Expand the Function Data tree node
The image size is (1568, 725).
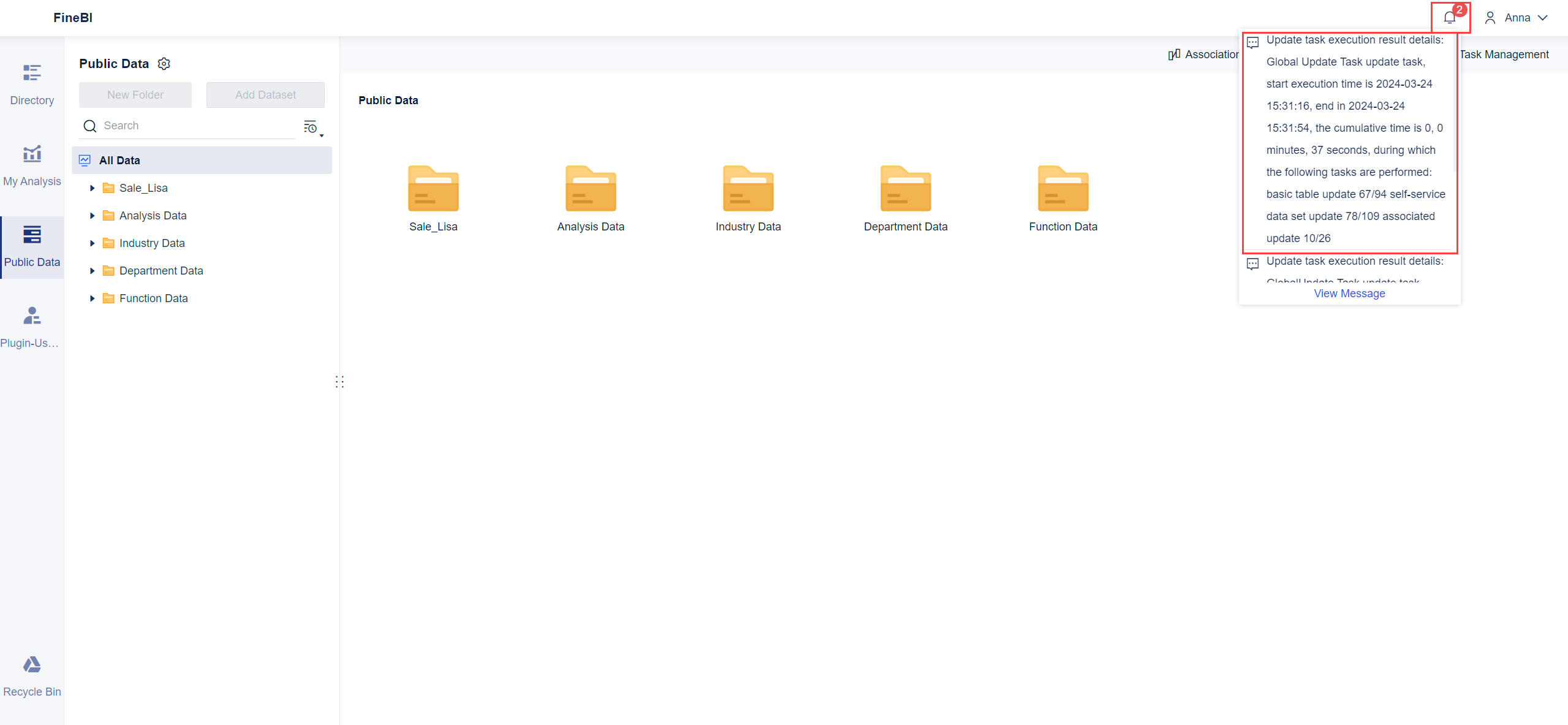(x=92, y=298)
